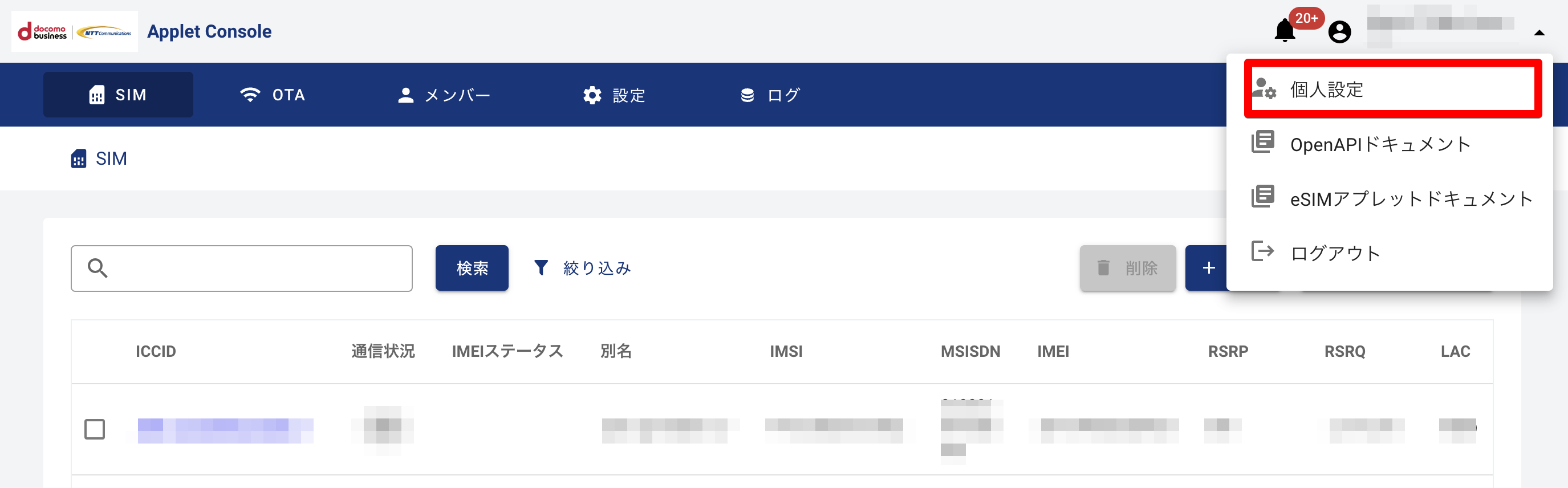Open the blurred ICCID link in the first row
Screen dimensions: 1568x488
[x=225, y=430]
